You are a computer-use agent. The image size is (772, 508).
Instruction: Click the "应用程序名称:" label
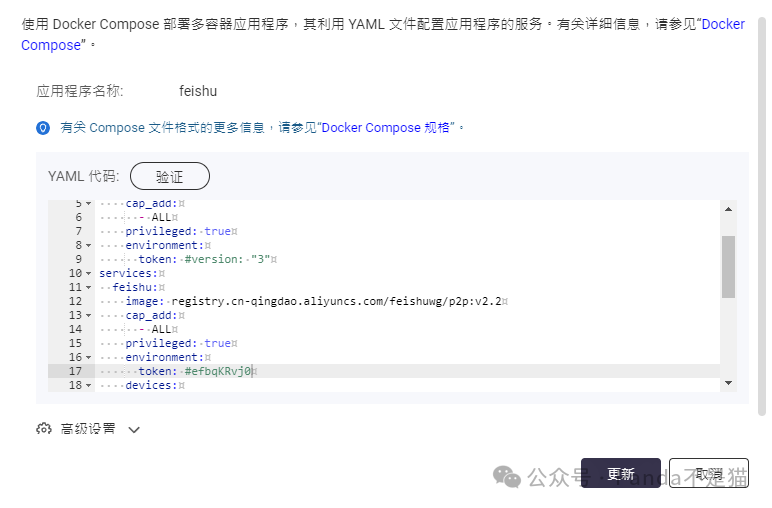(80, 91)
